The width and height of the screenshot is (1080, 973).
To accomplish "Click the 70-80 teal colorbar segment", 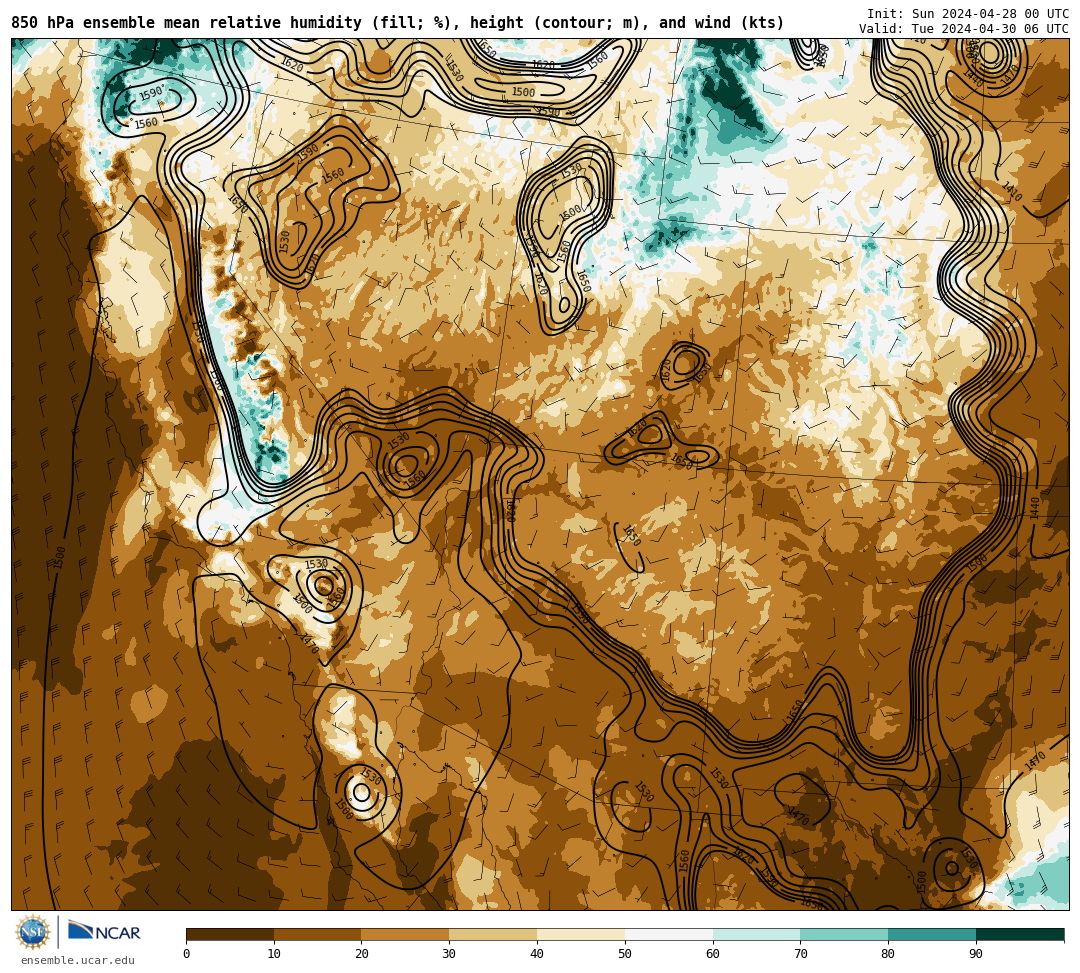I will coord(844,934).
